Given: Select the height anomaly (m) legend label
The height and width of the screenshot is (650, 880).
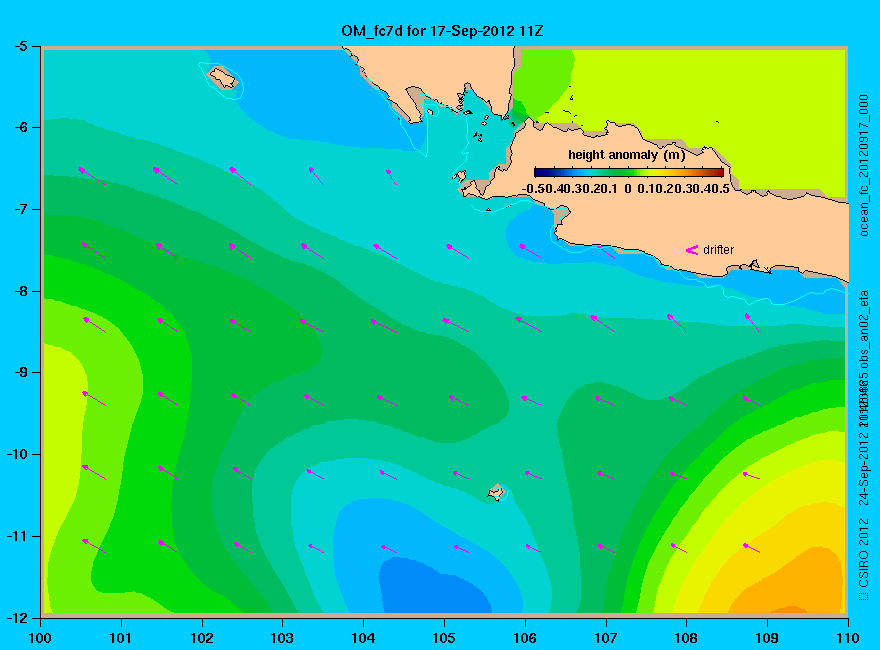Looking at the screenshot, I should click(626, 155).
